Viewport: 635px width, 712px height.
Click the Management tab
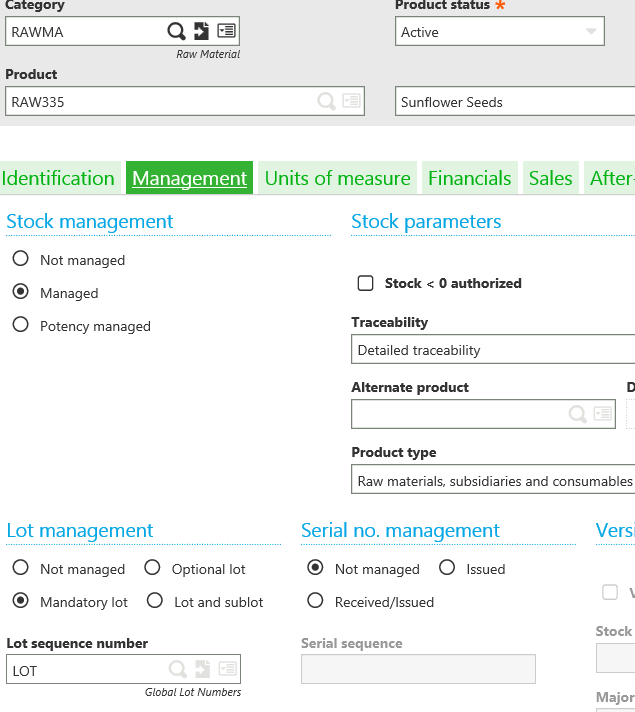[x=189, y=178]
